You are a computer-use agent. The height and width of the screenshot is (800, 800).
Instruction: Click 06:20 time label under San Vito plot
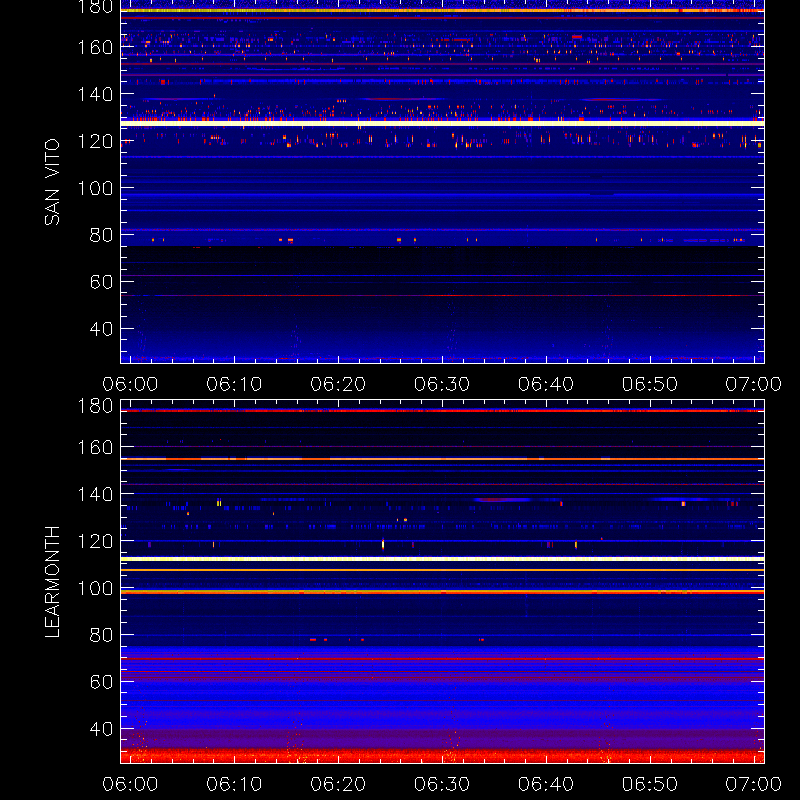click(x=338, y=384)
